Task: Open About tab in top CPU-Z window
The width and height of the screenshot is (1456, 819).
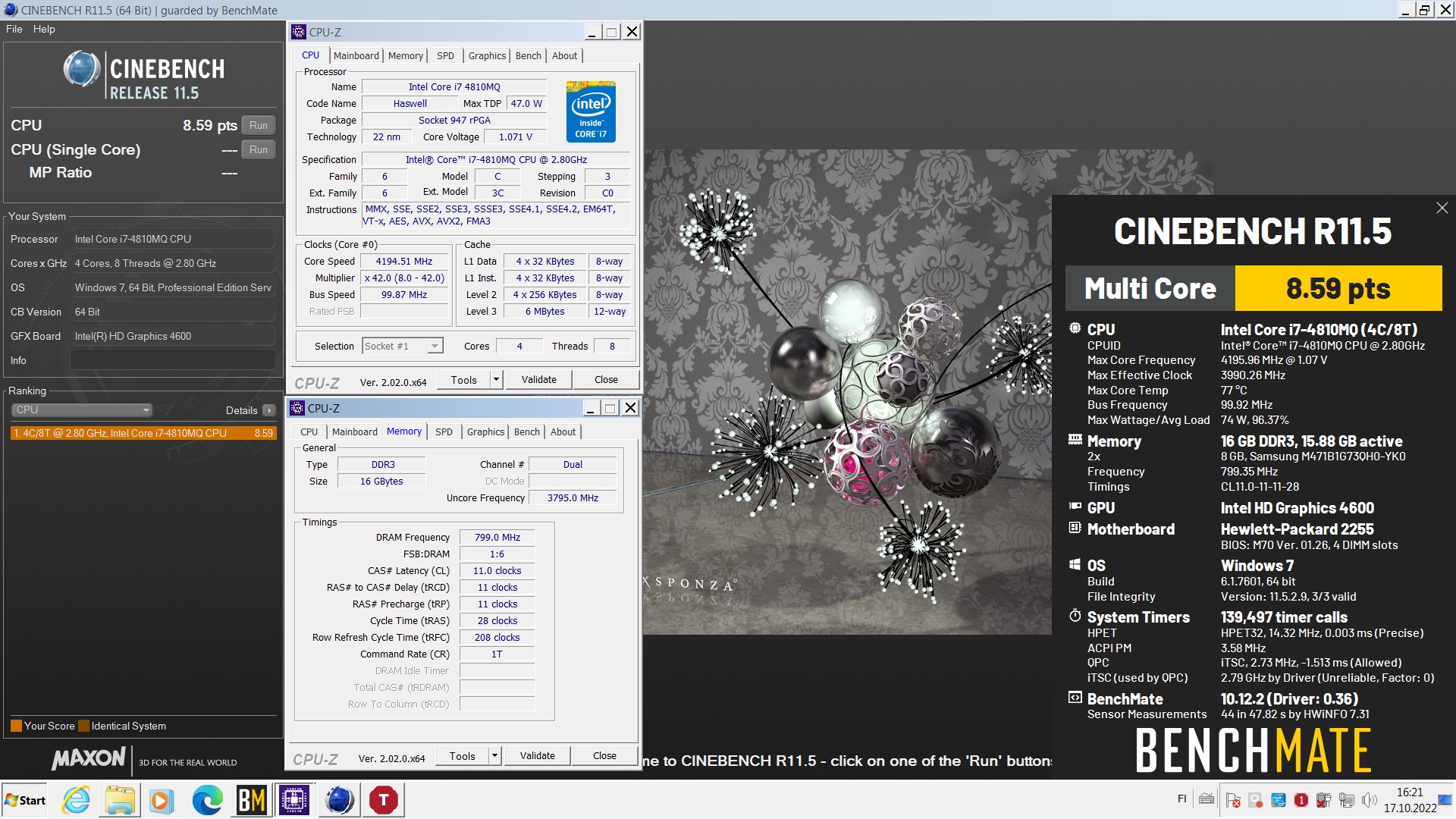Action: click(564, 56)
